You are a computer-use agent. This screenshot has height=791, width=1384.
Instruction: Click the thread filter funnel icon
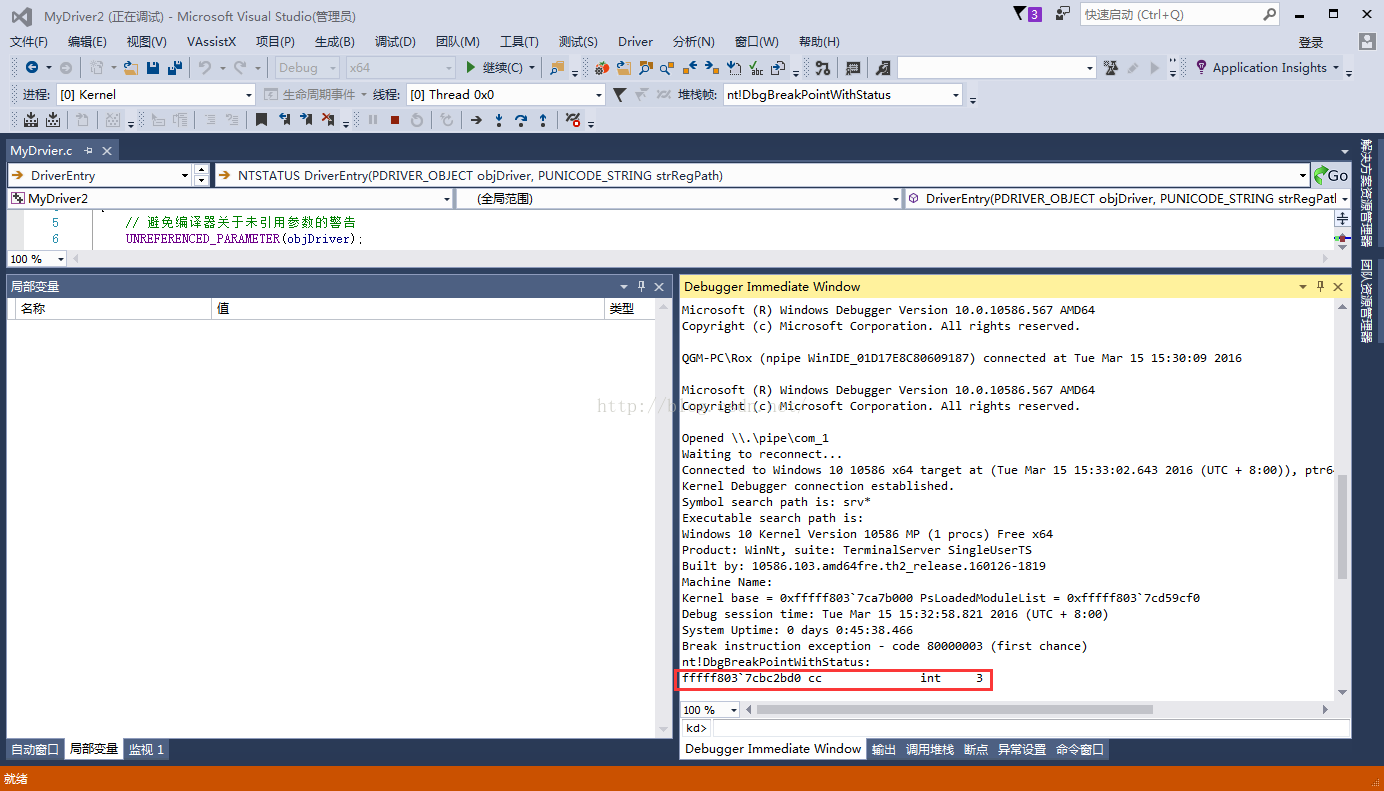pos(619,95)
